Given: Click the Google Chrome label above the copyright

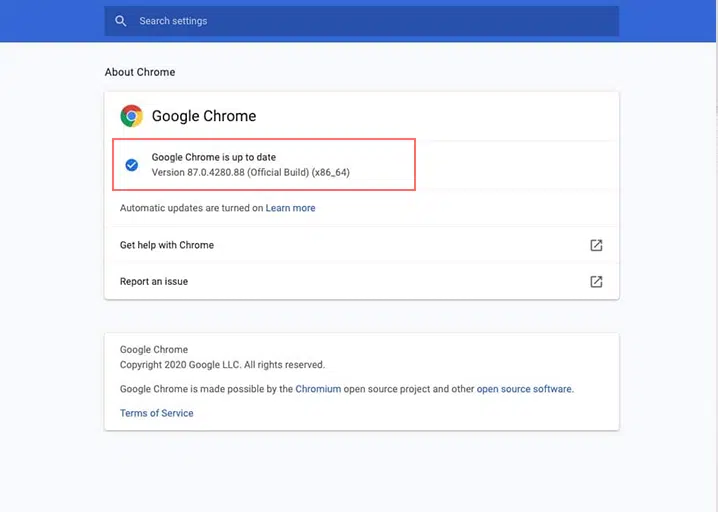Looking at the screenshot, I should [x=154, y=350].
